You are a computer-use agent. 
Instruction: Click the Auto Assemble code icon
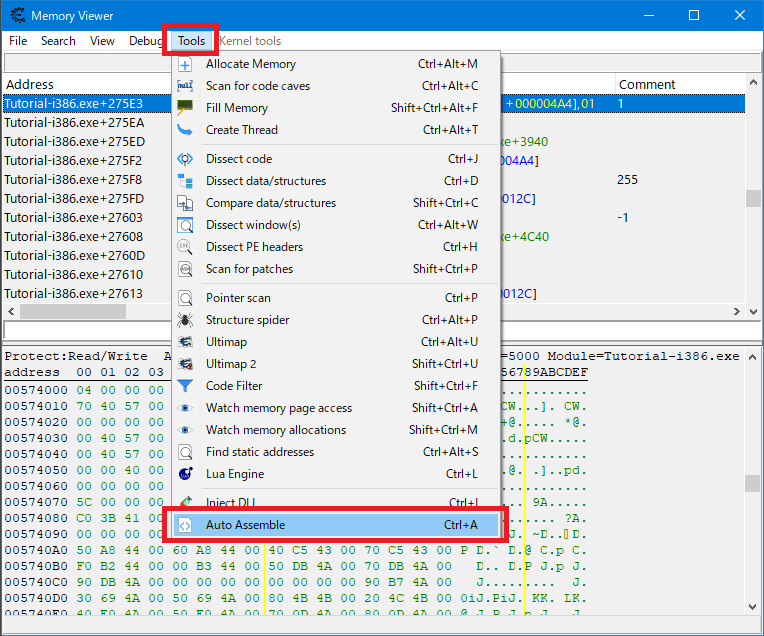click(x=185, y=525)
